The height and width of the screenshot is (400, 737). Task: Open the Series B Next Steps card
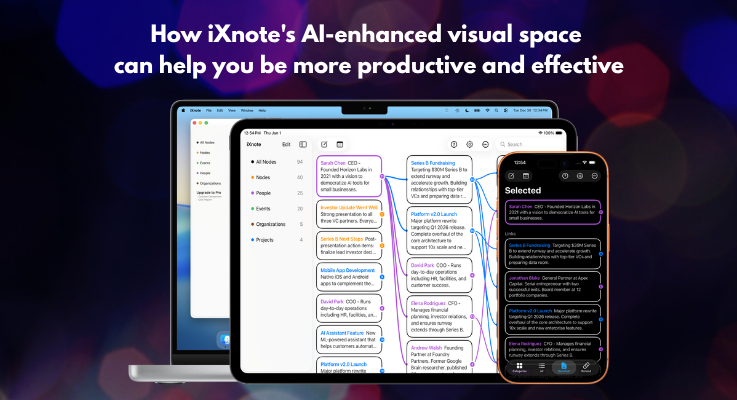349,245
